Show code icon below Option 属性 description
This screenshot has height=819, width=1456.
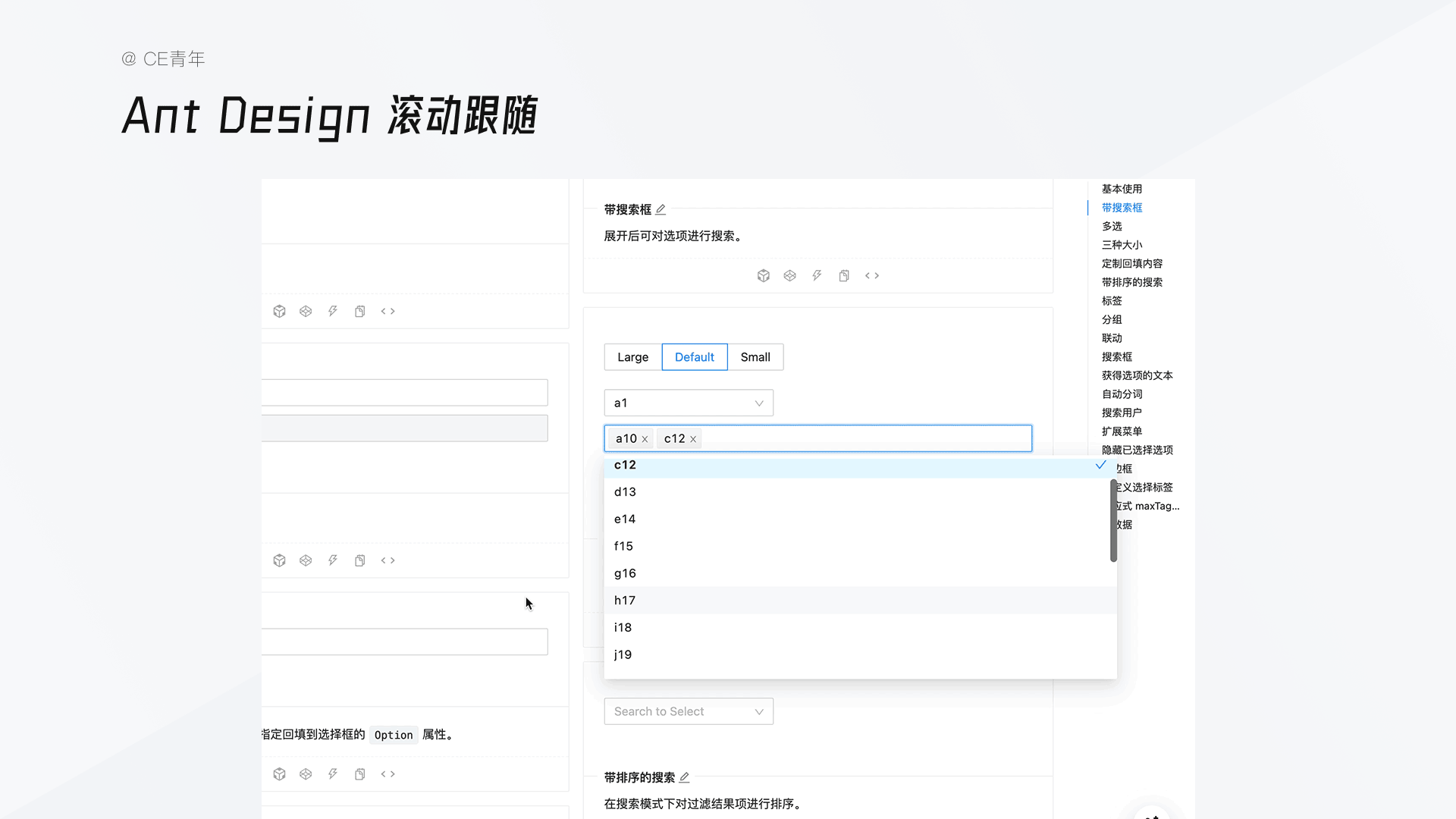point(388,774)
